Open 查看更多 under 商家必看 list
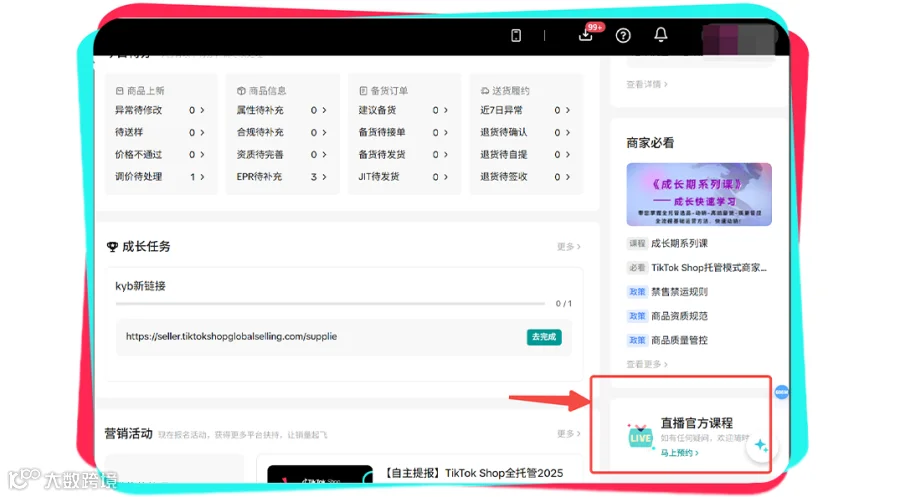The height and width of the screenshot is (497, 900). click(x=647, y=364)
